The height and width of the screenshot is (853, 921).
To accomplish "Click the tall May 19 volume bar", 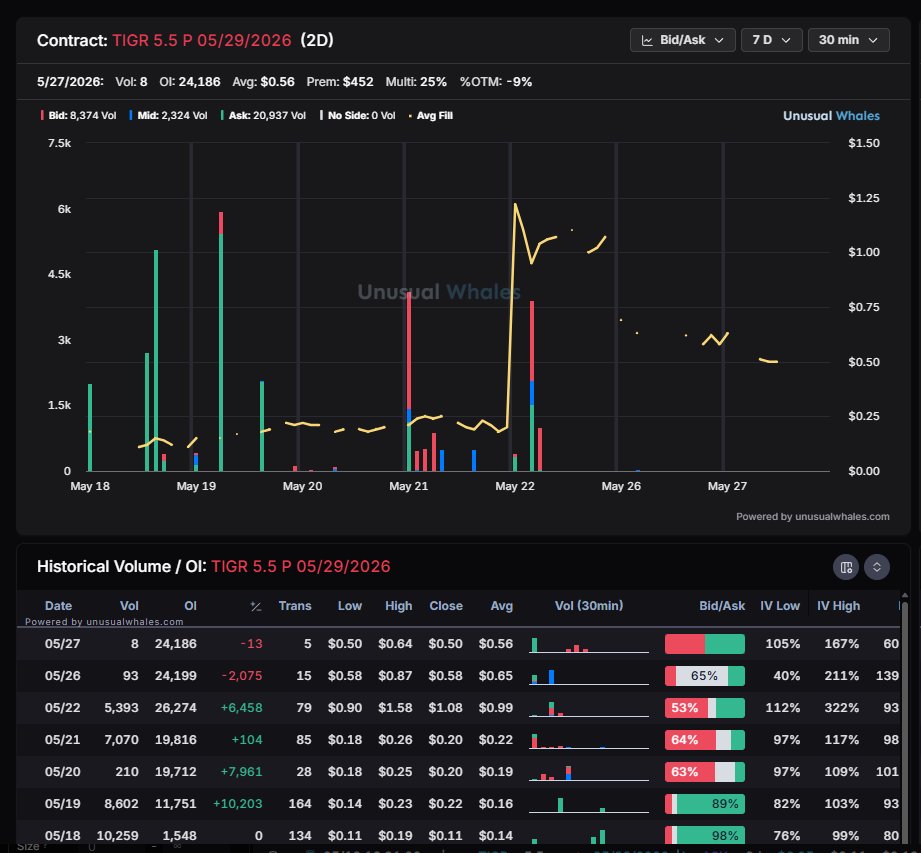I will point(221,341).
